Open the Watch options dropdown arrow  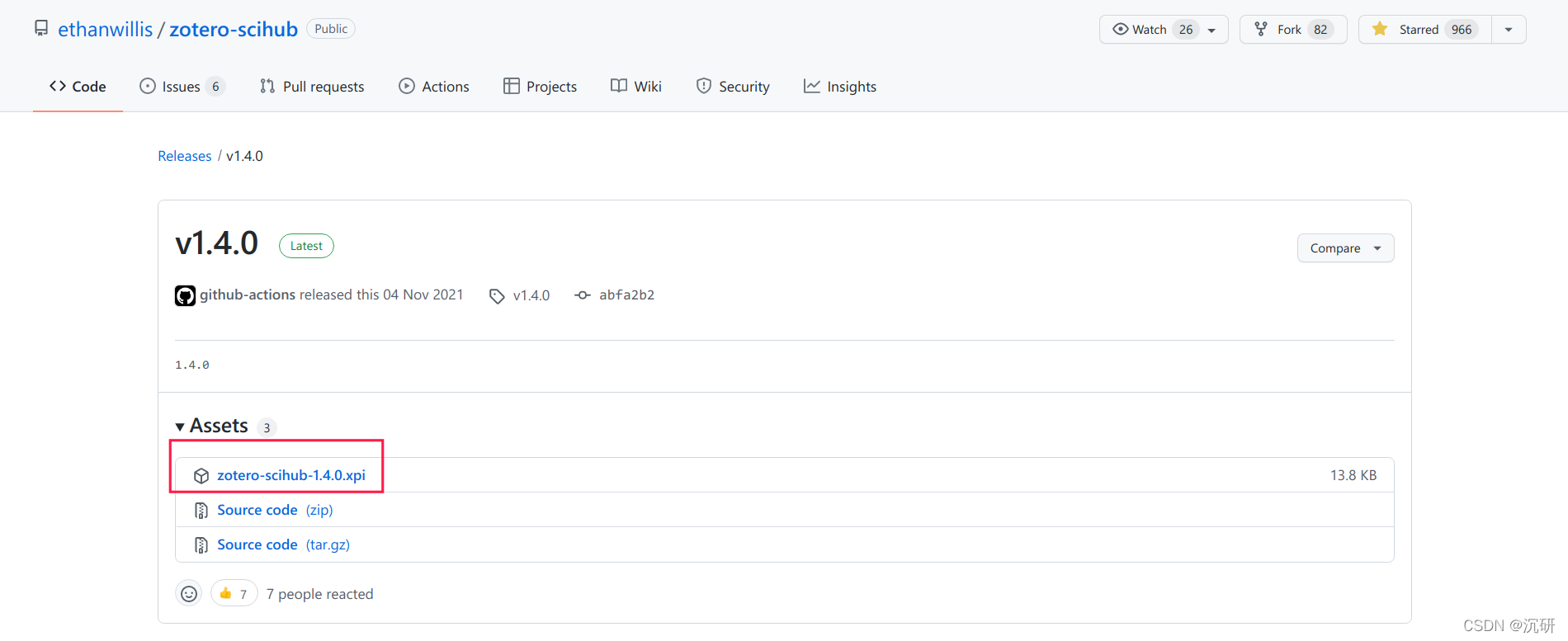click(1211, 30)
